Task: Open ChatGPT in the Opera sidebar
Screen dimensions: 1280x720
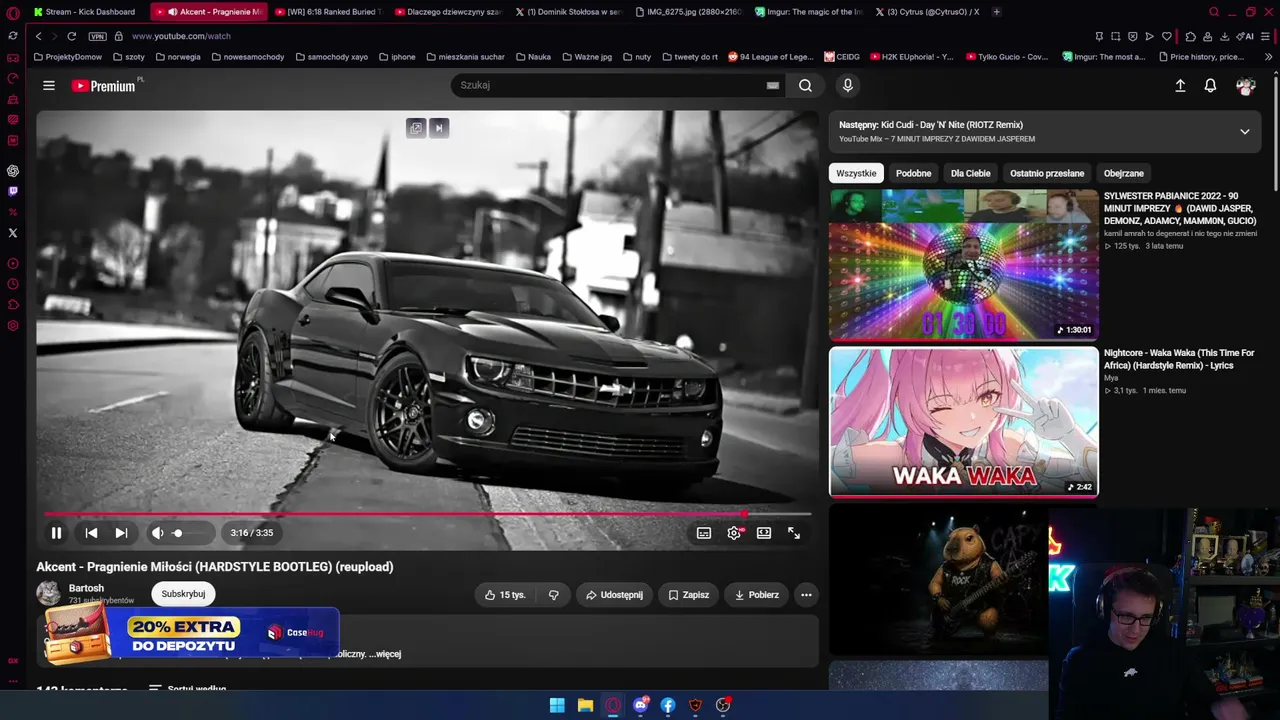Action: pos(13,171)
